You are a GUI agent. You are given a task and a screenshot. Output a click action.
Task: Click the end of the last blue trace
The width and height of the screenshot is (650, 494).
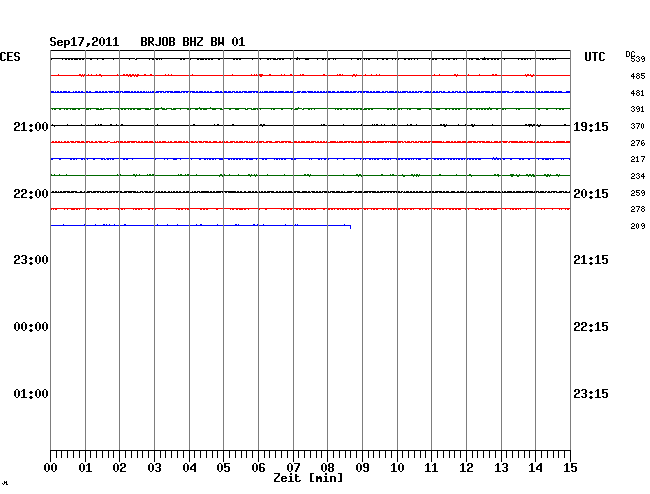pos(350,226)
